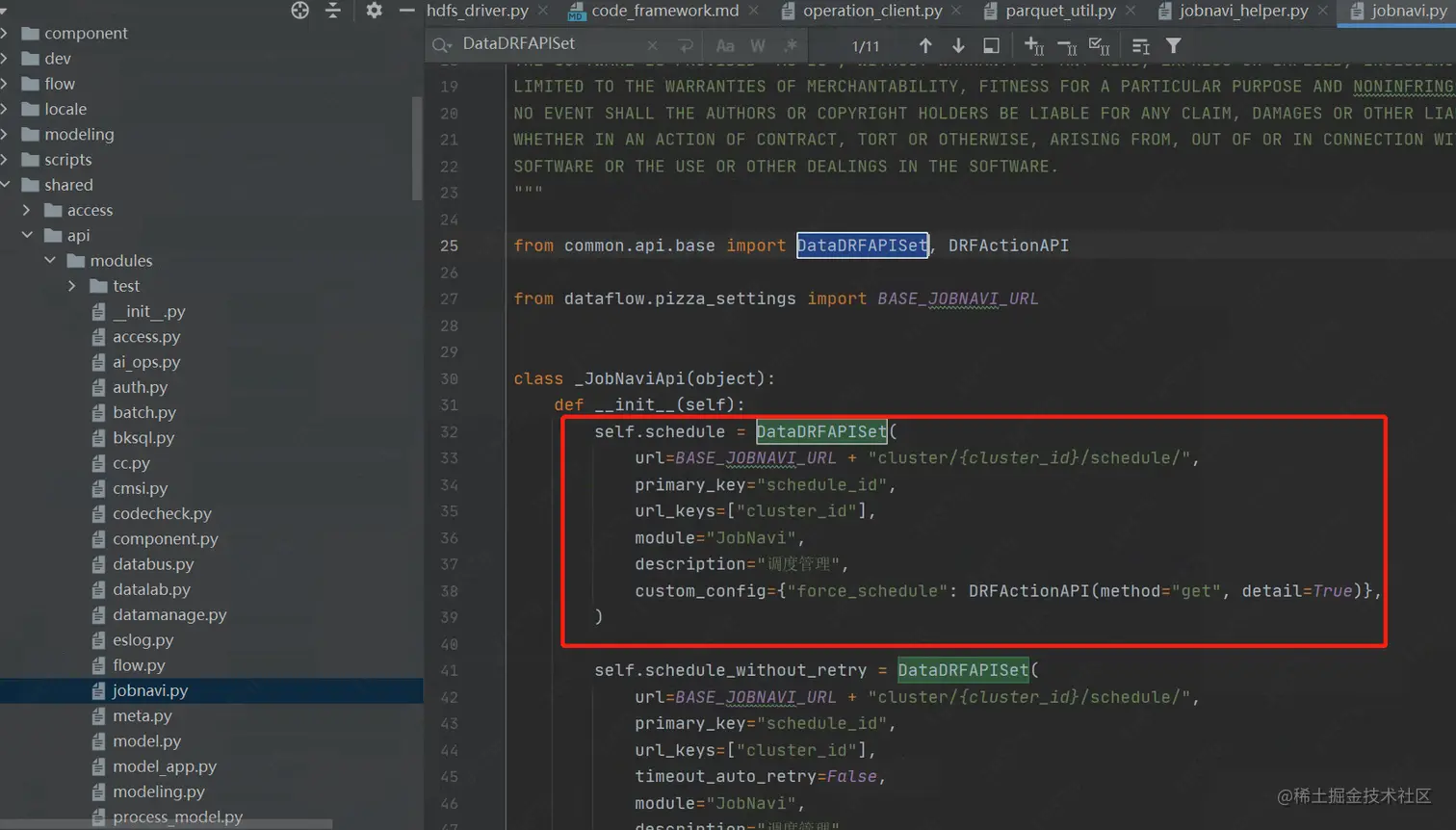Switch to hdfs_driver.py tab
The image size is (1456, 830).
point(478,11)
